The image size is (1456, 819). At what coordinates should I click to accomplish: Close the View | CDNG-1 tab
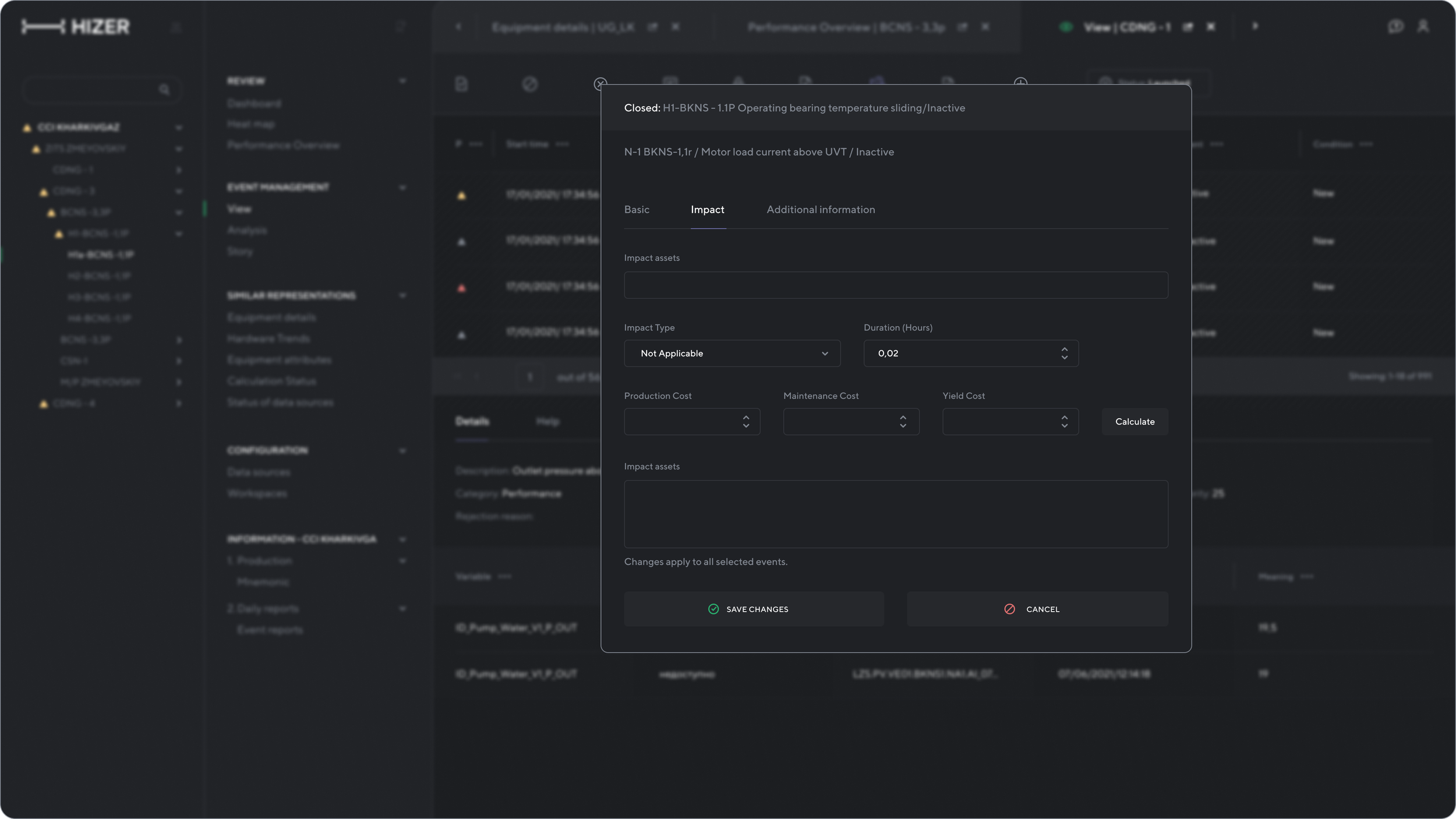point(1211,27)
